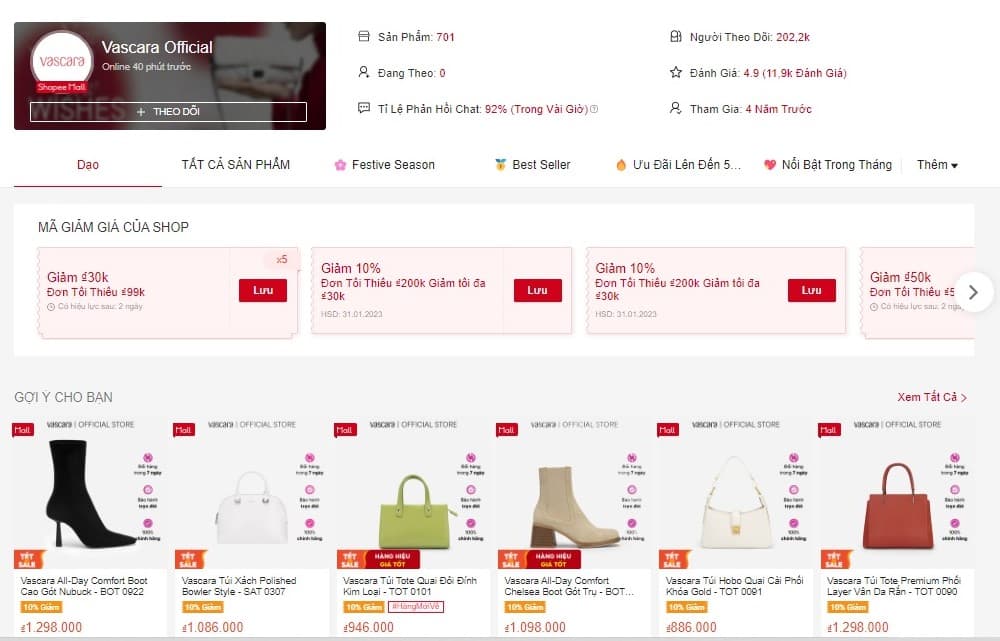The width and height of the screenshot is (1000, 641).
Task: Open the Best Seller tab
Action: click(533, 165)
